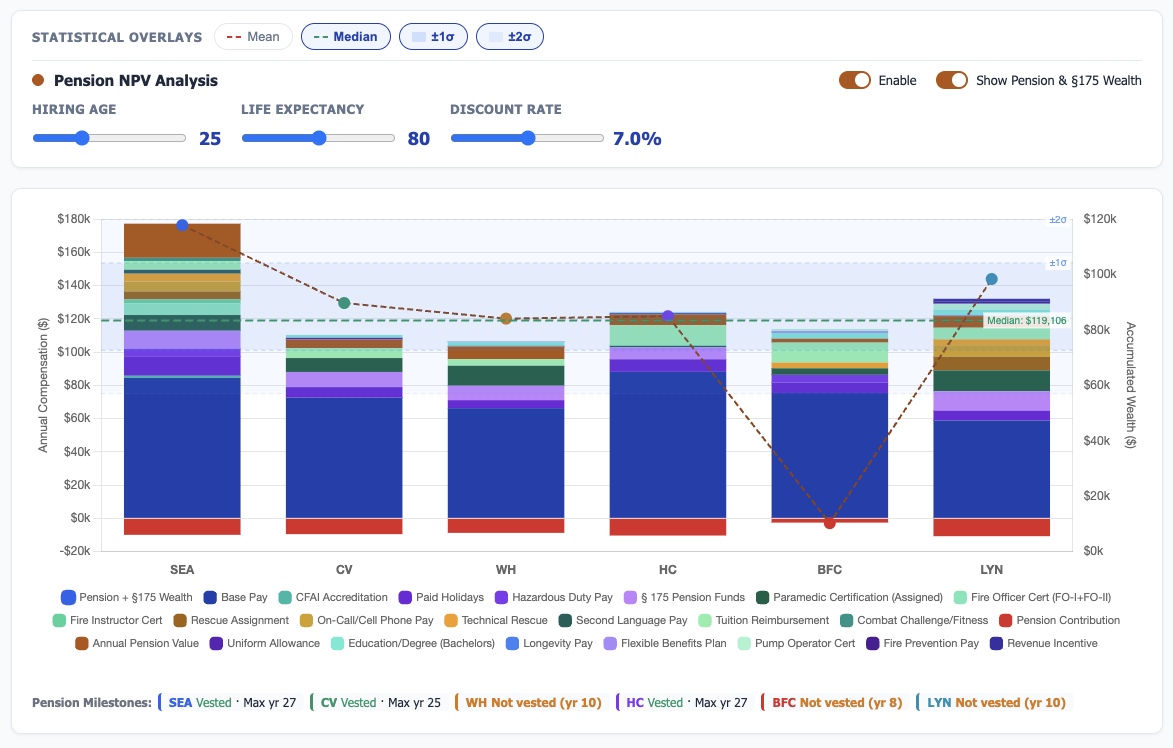Toggle the ±1σ overlay pill

[433, 37]
